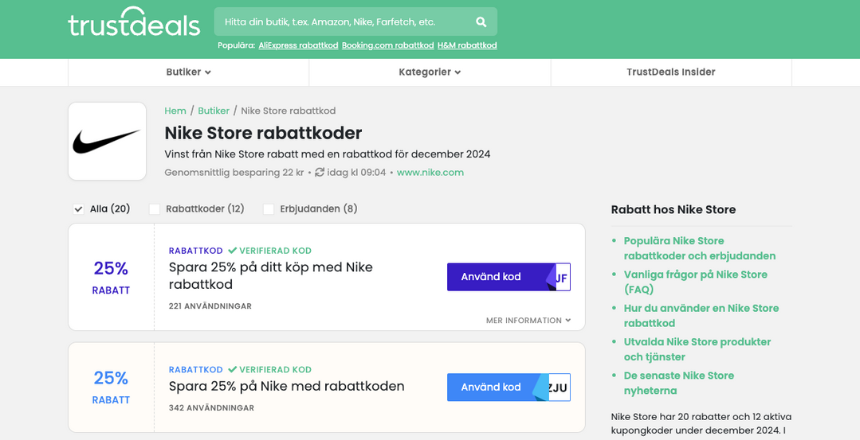Image resolution: width=860 pixels, height=440 pixels.
Task: Click Använd kod for the 221 användningar deal
Action: click(508, 277)
